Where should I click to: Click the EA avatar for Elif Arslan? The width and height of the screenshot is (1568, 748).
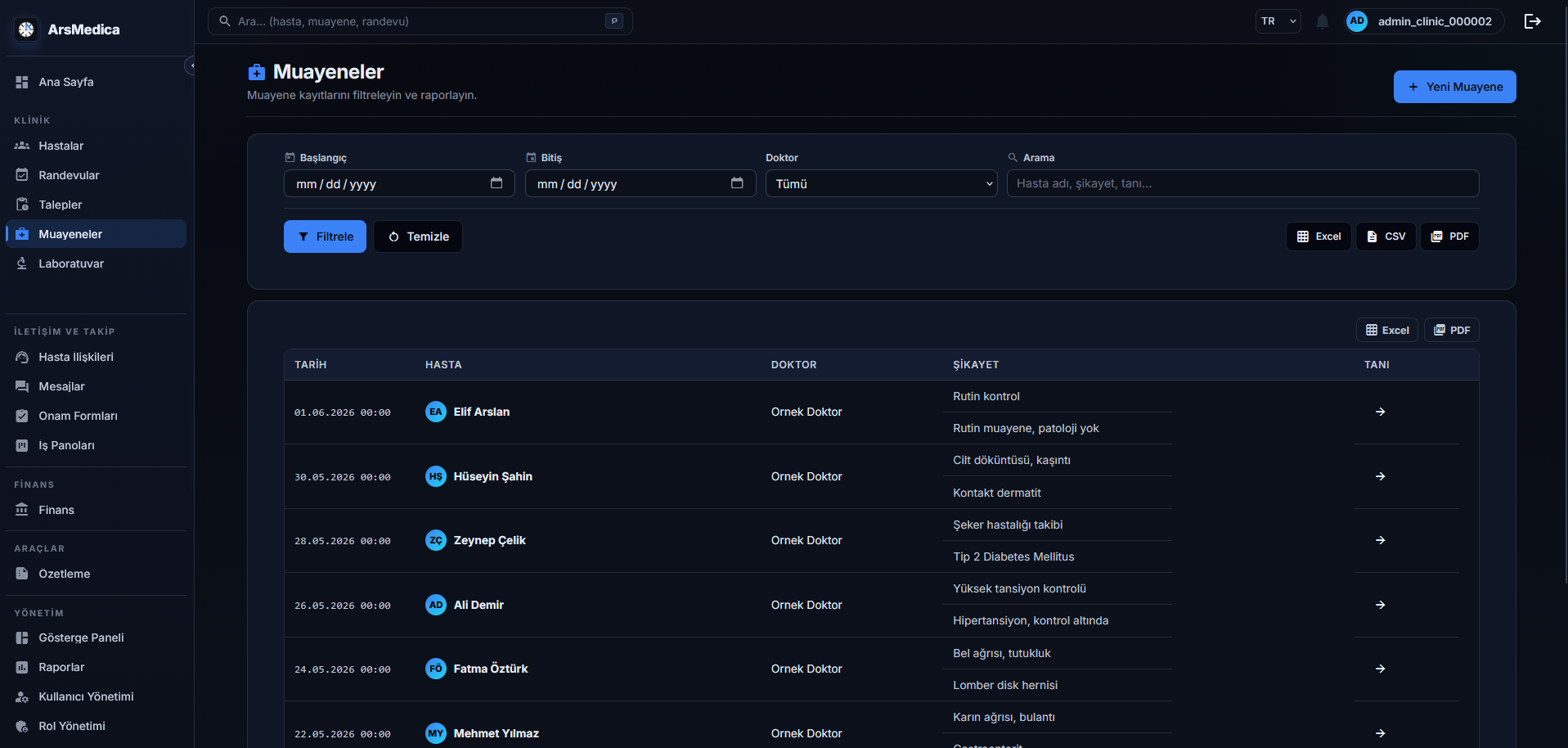pyautogui.click(x=436, y=412)
